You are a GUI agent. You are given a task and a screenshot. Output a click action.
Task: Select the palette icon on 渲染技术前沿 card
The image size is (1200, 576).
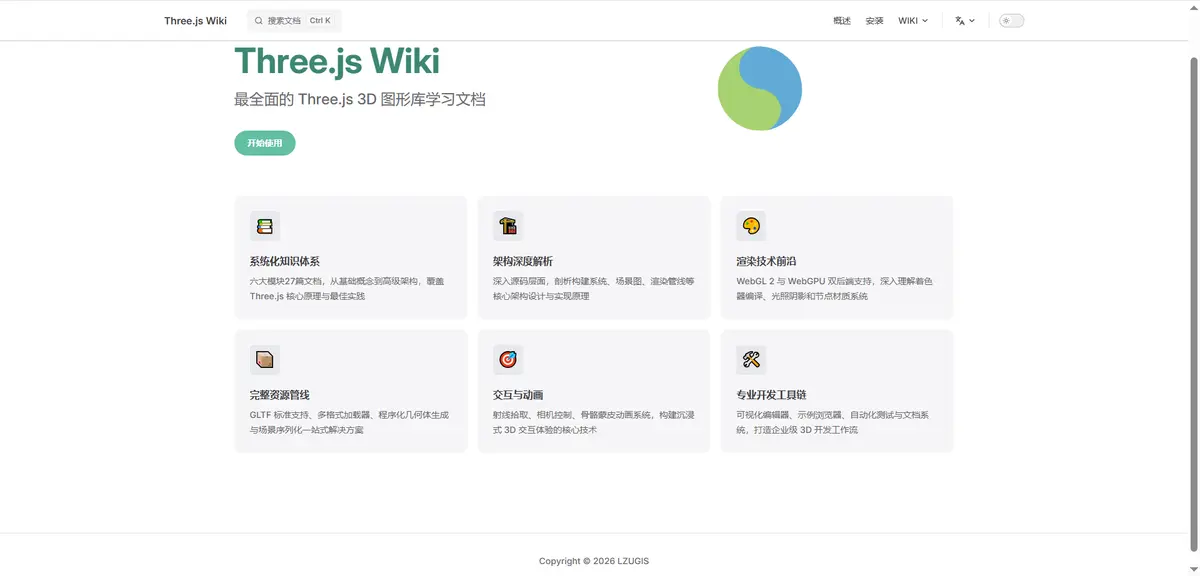click(751, 226)
